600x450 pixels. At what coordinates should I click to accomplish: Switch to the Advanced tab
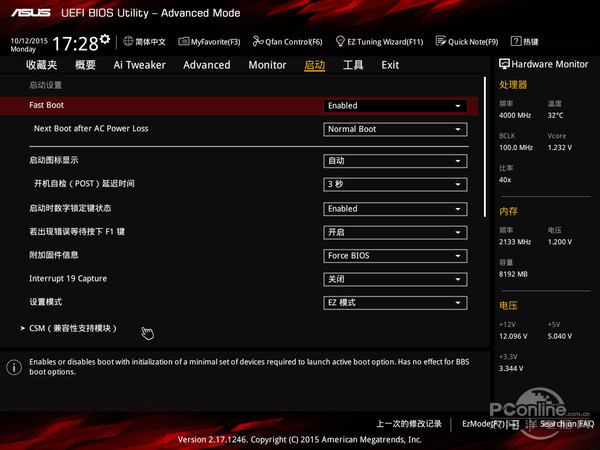pyautogui.click(x=207, y=65)
